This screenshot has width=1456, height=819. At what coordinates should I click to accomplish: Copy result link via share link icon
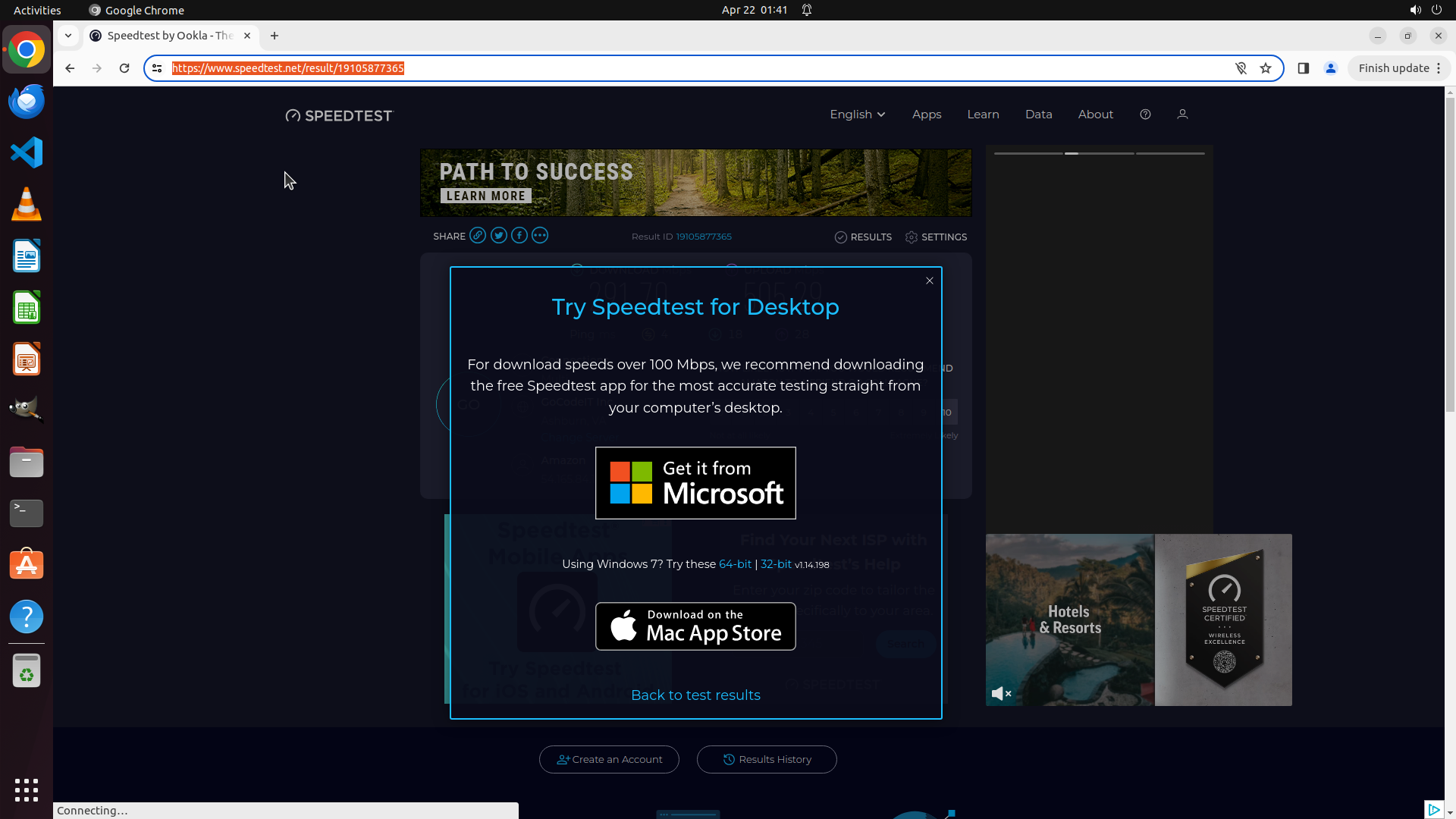tap(478, 236)
